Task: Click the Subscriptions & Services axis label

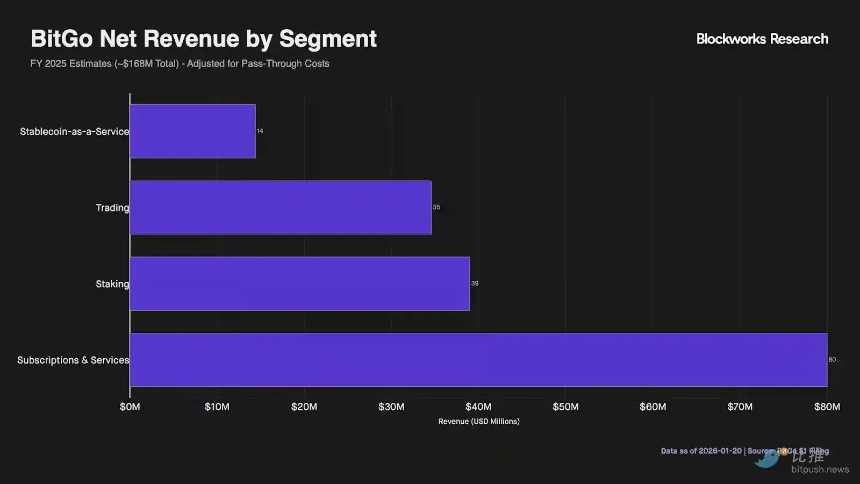Action: pos(73,360)
